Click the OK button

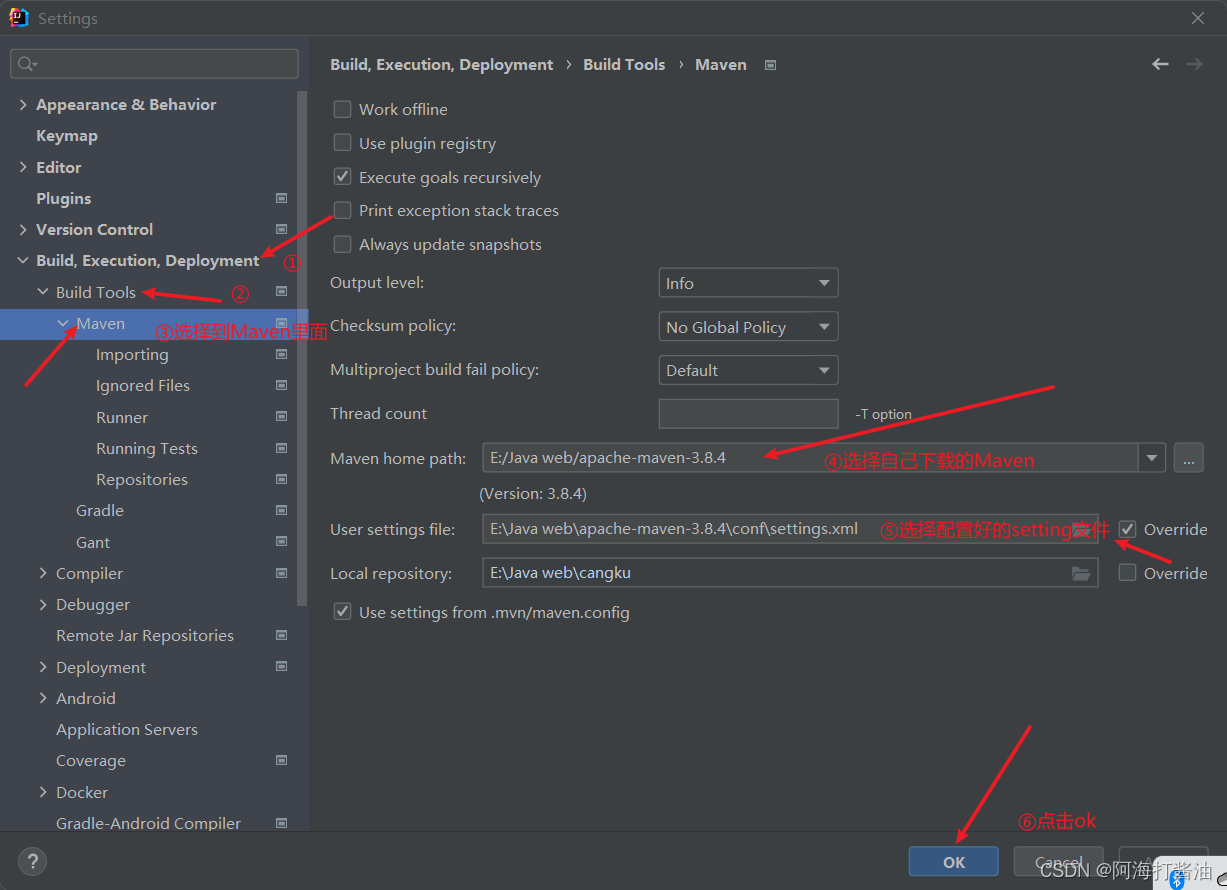954,862
